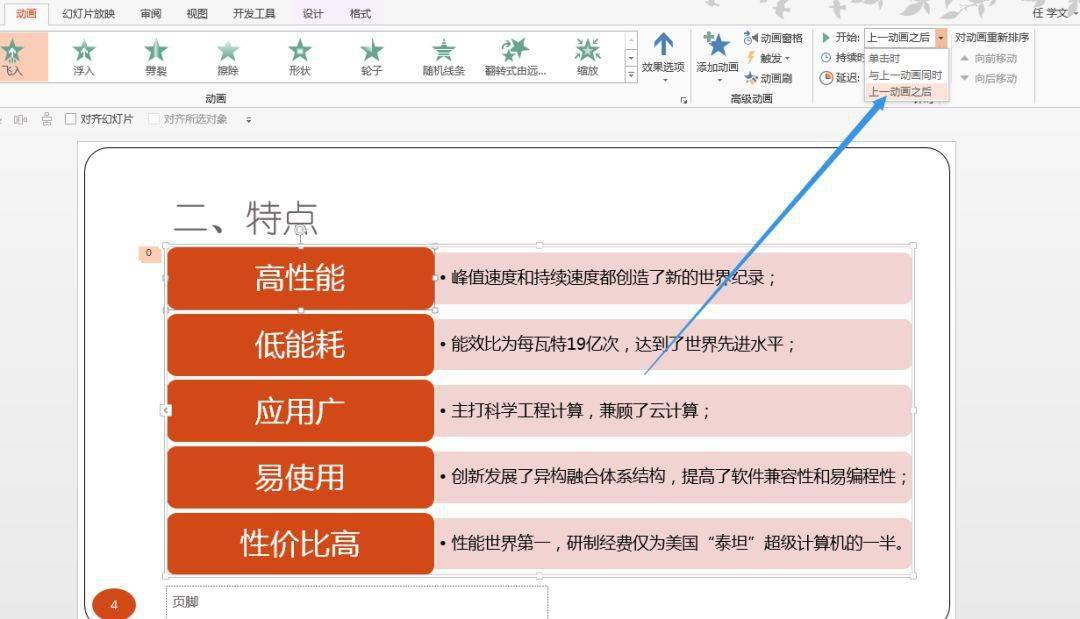This screenshot has width=1080, height=619.
Task: Expand the 开始 start timing dropdown arrow
Action: click(942, 38)
